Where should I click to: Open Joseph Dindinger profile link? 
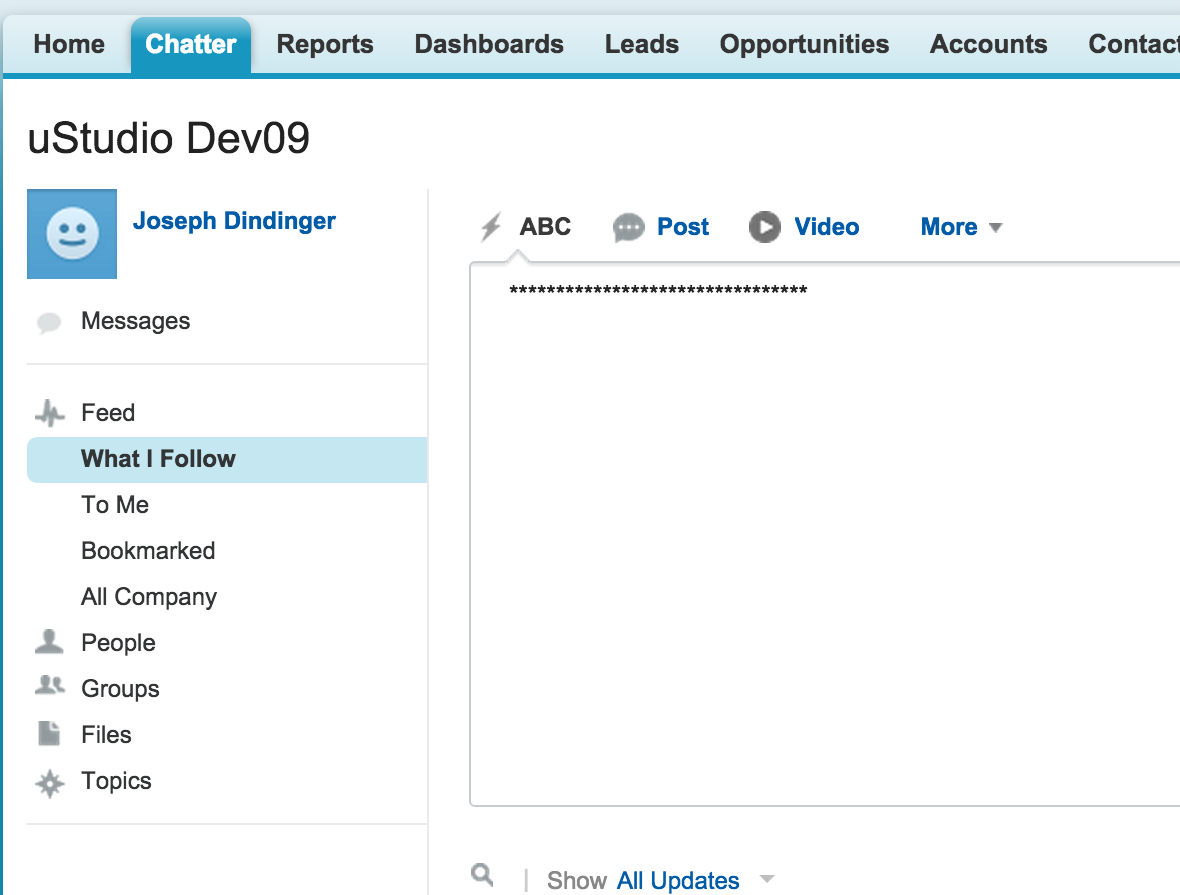pyautogui.click(x=234, y=221)
